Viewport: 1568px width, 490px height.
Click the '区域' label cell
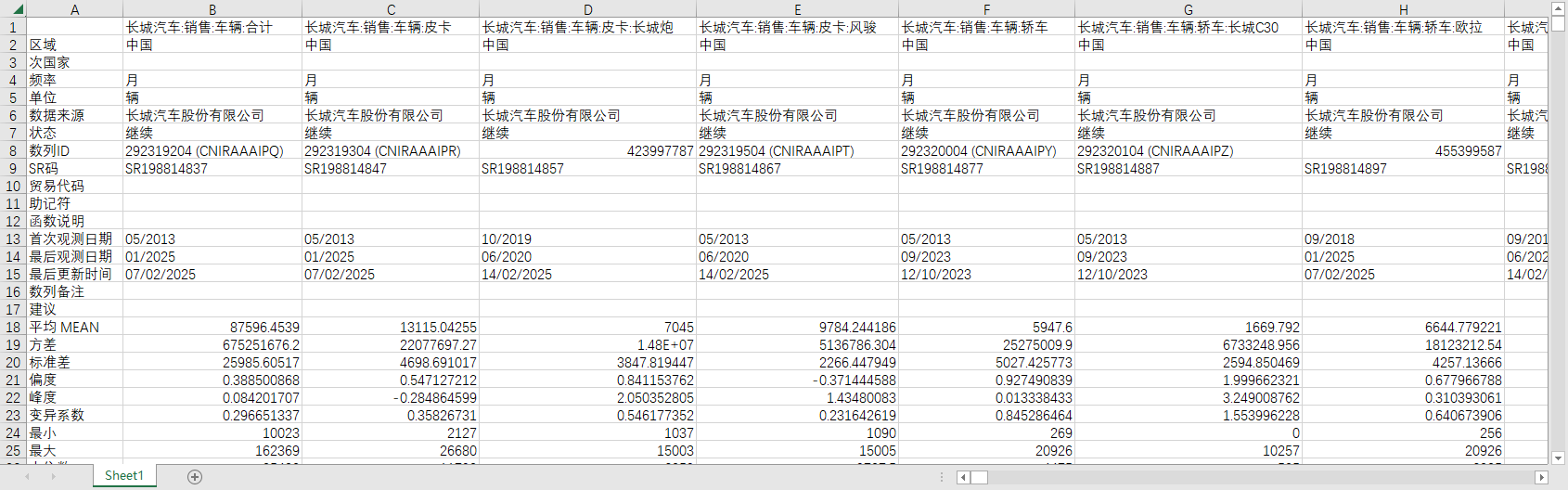point(74,45)
